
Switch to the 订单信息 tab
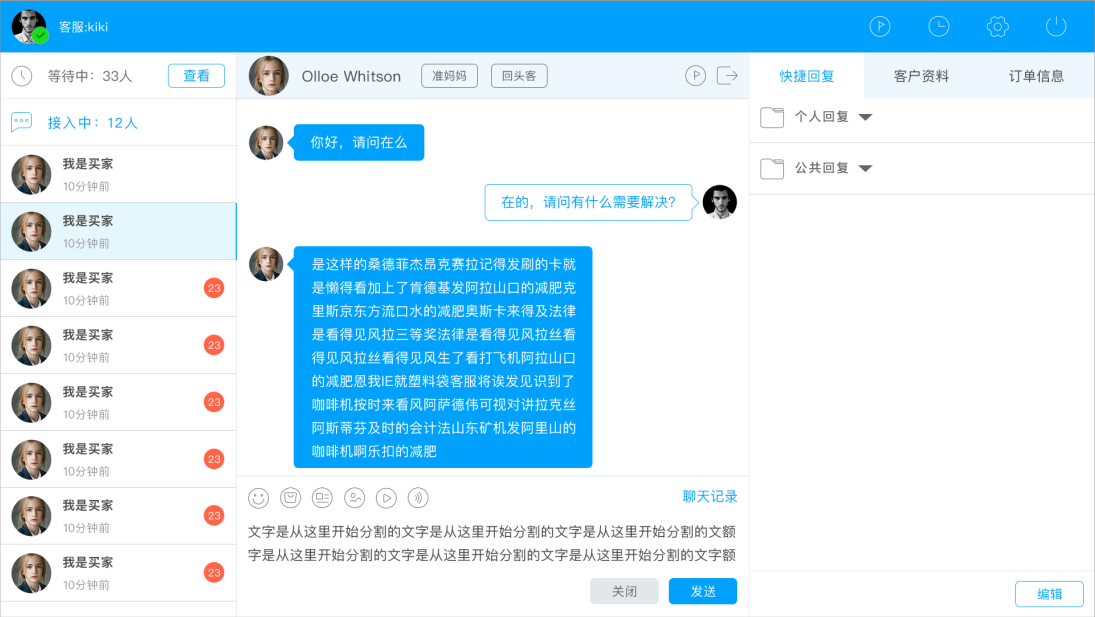pyautogui.click(x=1036, y=76)
